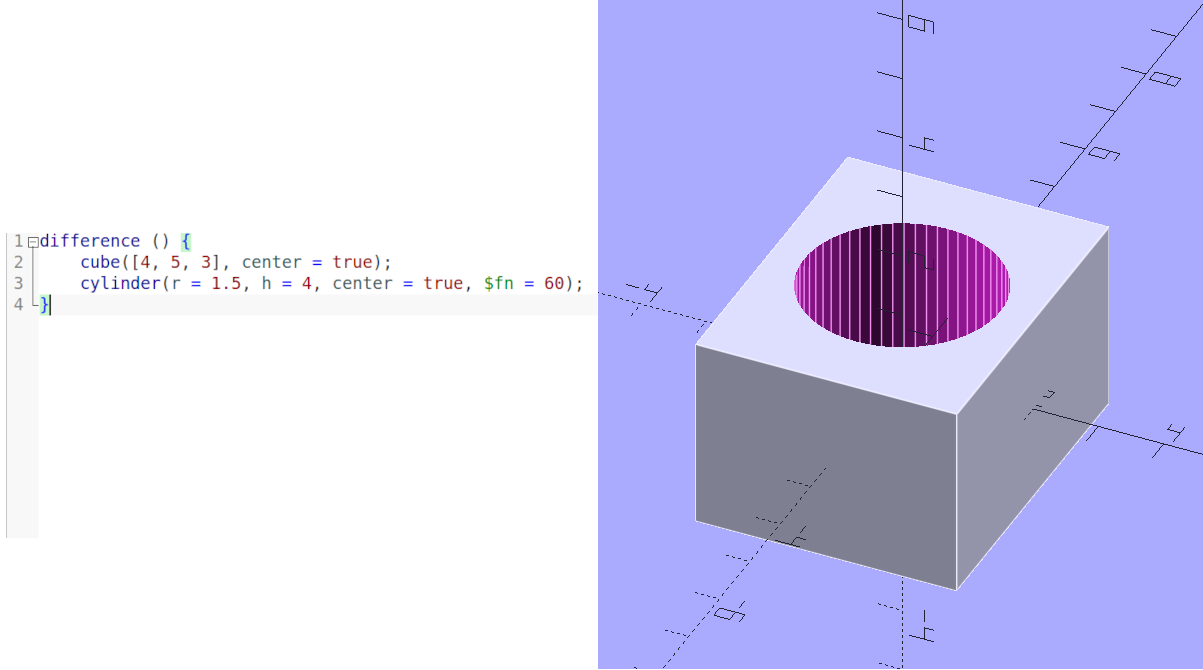The image size is (1203, 670).
Task: Click the dark front face of the cube
Action: click(x=826, y=465)
